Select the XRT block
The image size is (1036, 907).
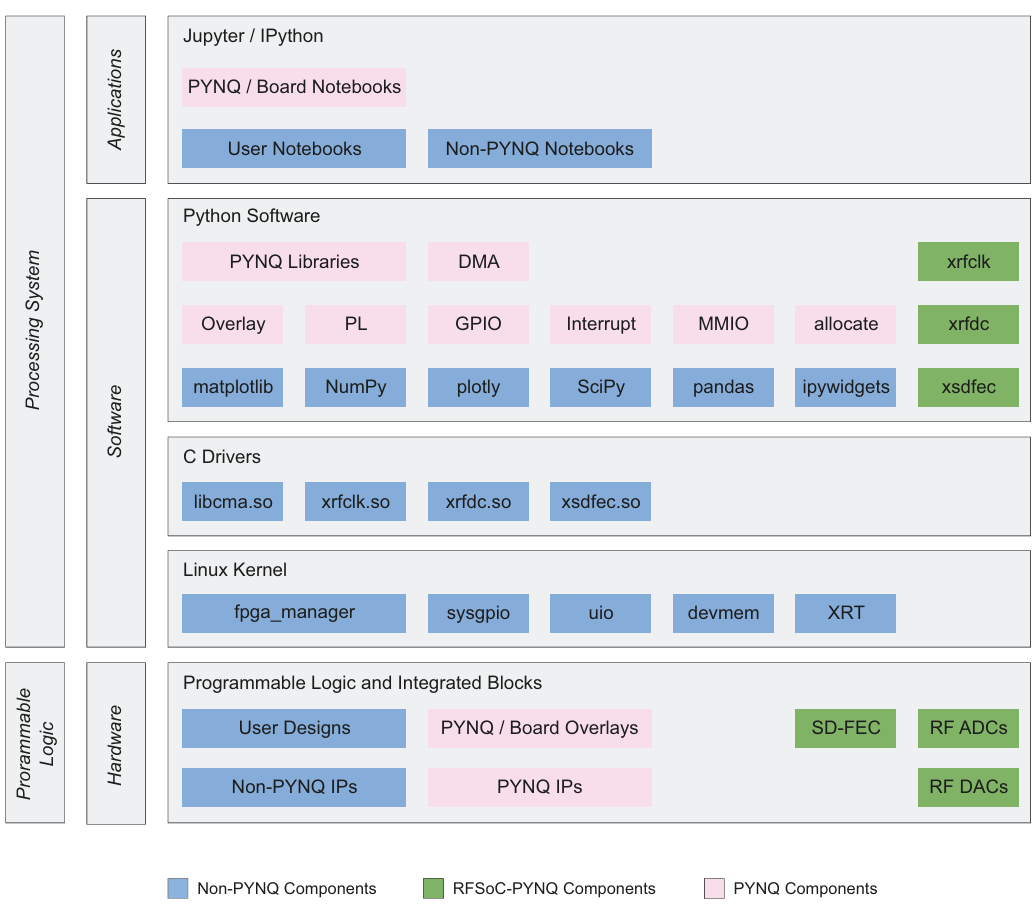846,614
